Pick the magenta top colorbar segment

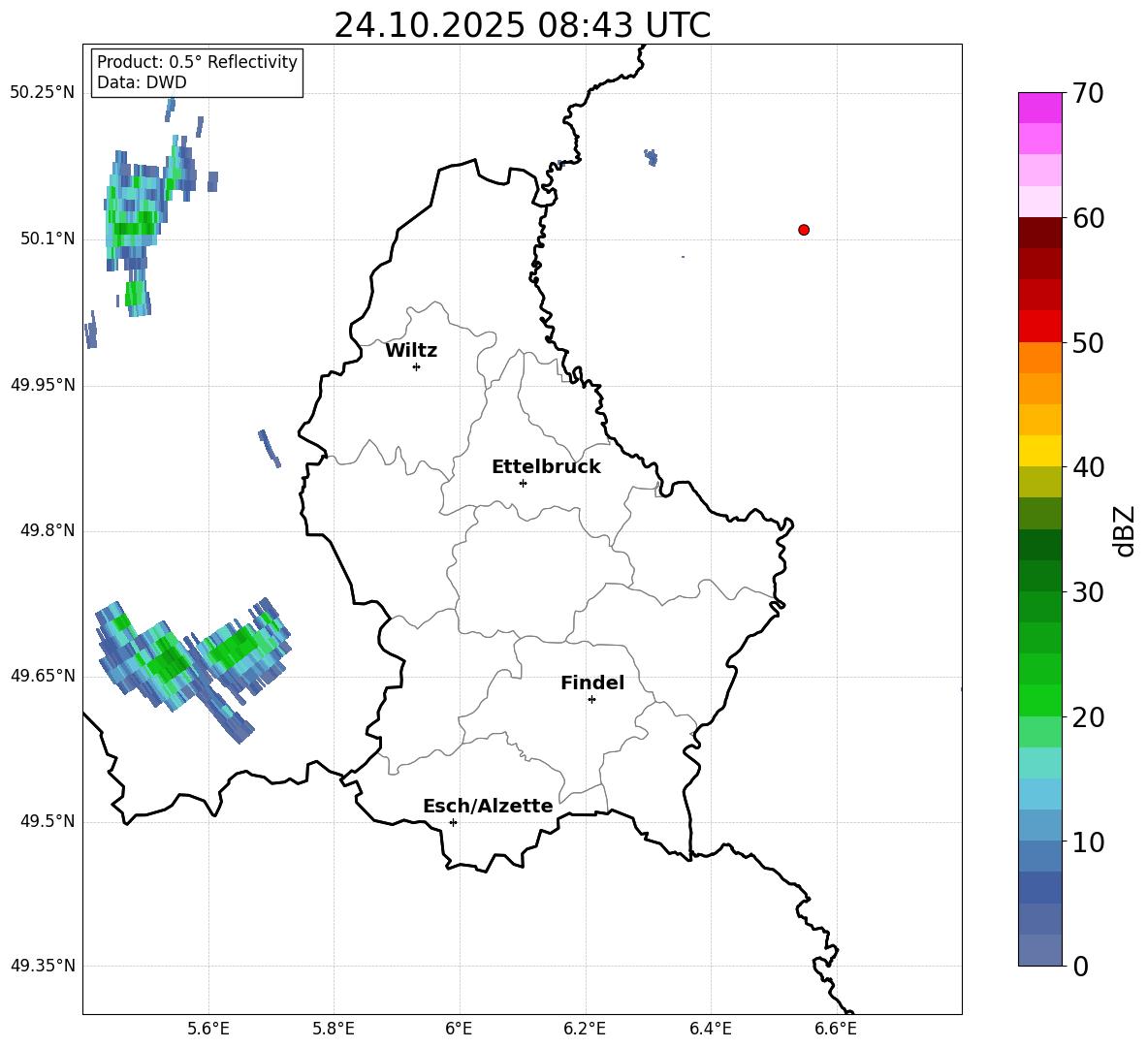tap(1039, 108)
